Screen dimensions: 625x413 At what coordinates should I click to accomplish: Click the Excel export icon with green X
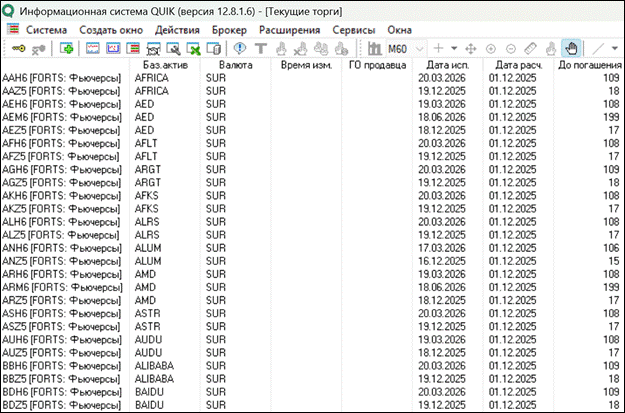click(x=195, y=48)
